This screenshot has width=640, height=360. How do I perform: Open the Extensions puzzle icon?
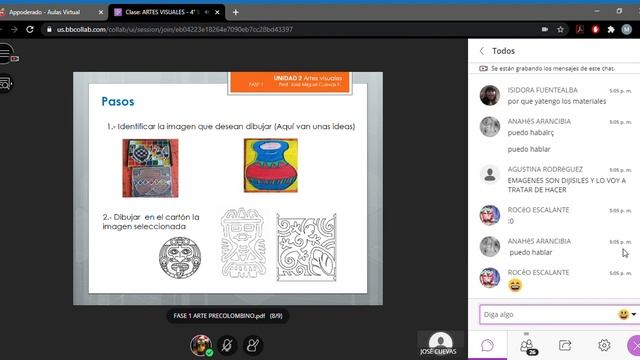611,29
